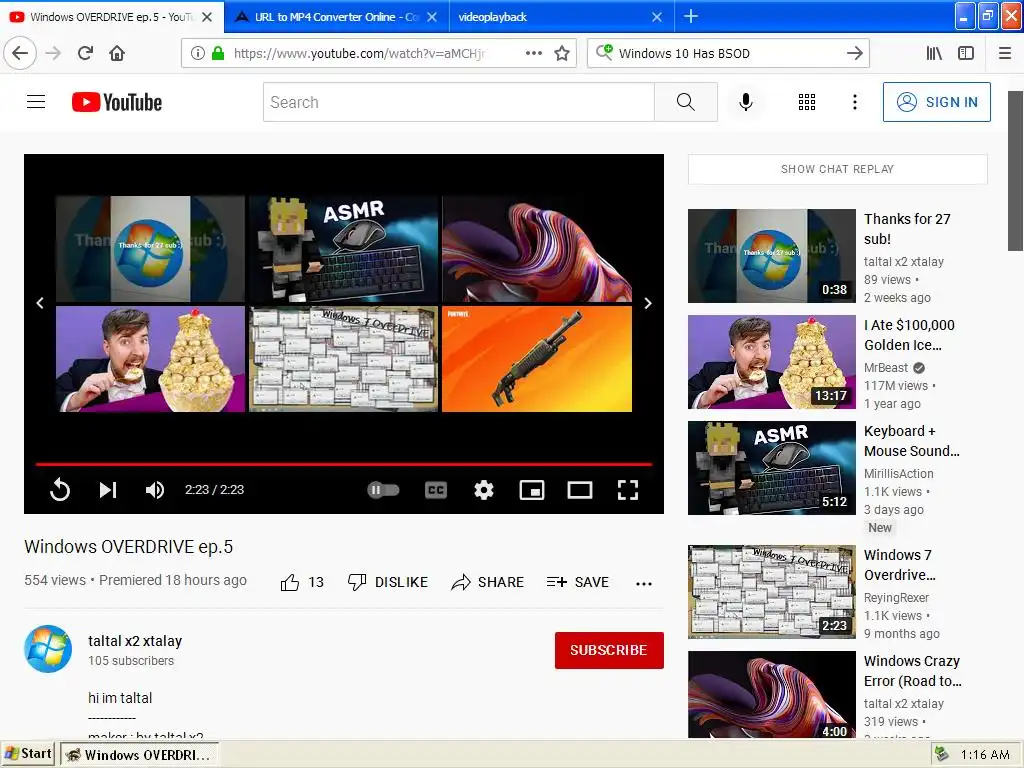Click the browser Back arrow button
Viewport: 1024px width, 768px height.
click(20, 53)
